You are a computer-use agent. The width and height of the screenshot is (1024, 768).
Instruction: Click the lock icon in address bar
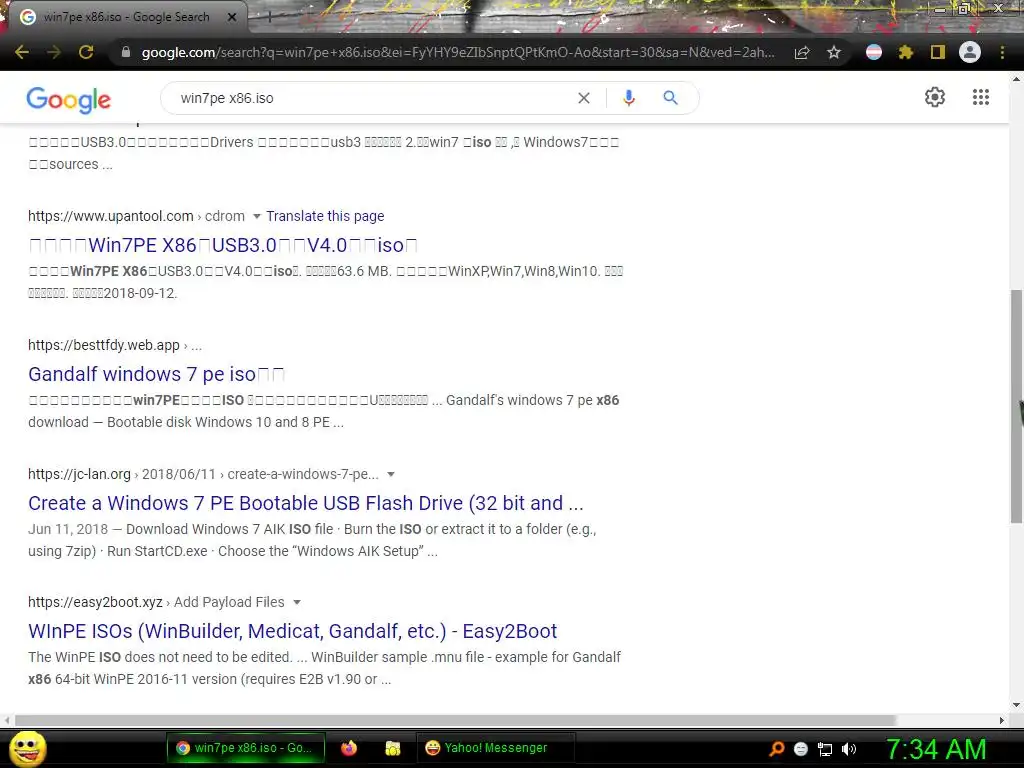click(x=126, y=52)
